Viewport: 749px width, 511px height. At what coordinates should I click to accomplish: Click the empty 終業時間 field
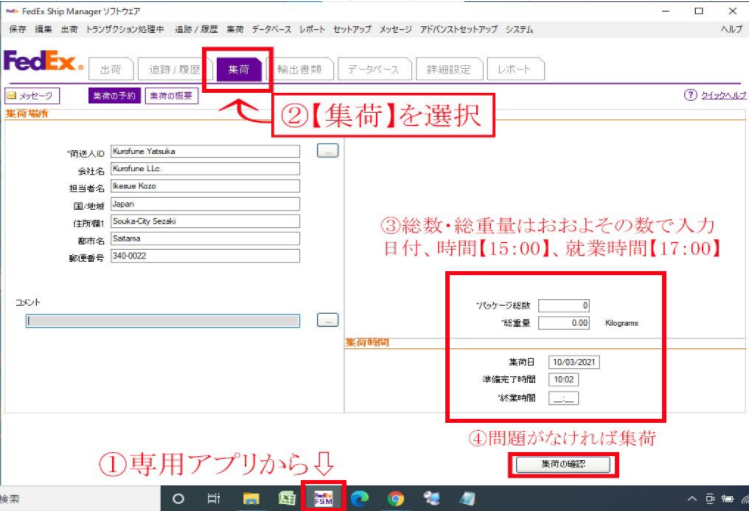click(564, 398)
